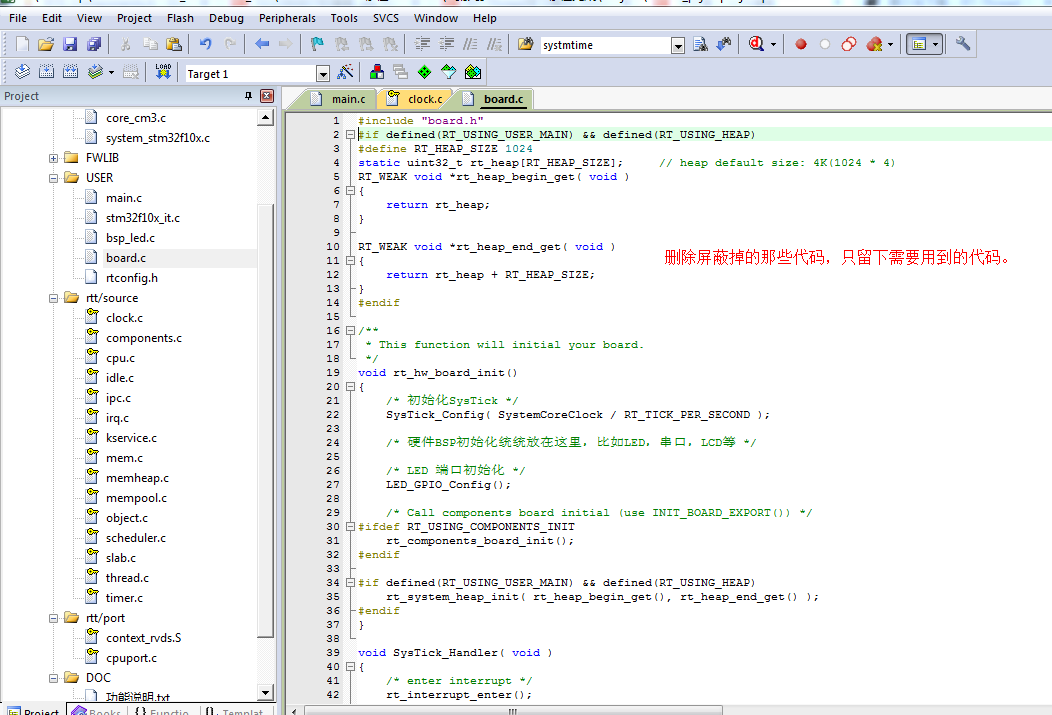1052x715 pixels.
Task: Insert or remove a breakpoint
Action: pyautogui.click(x=800, y=44)
